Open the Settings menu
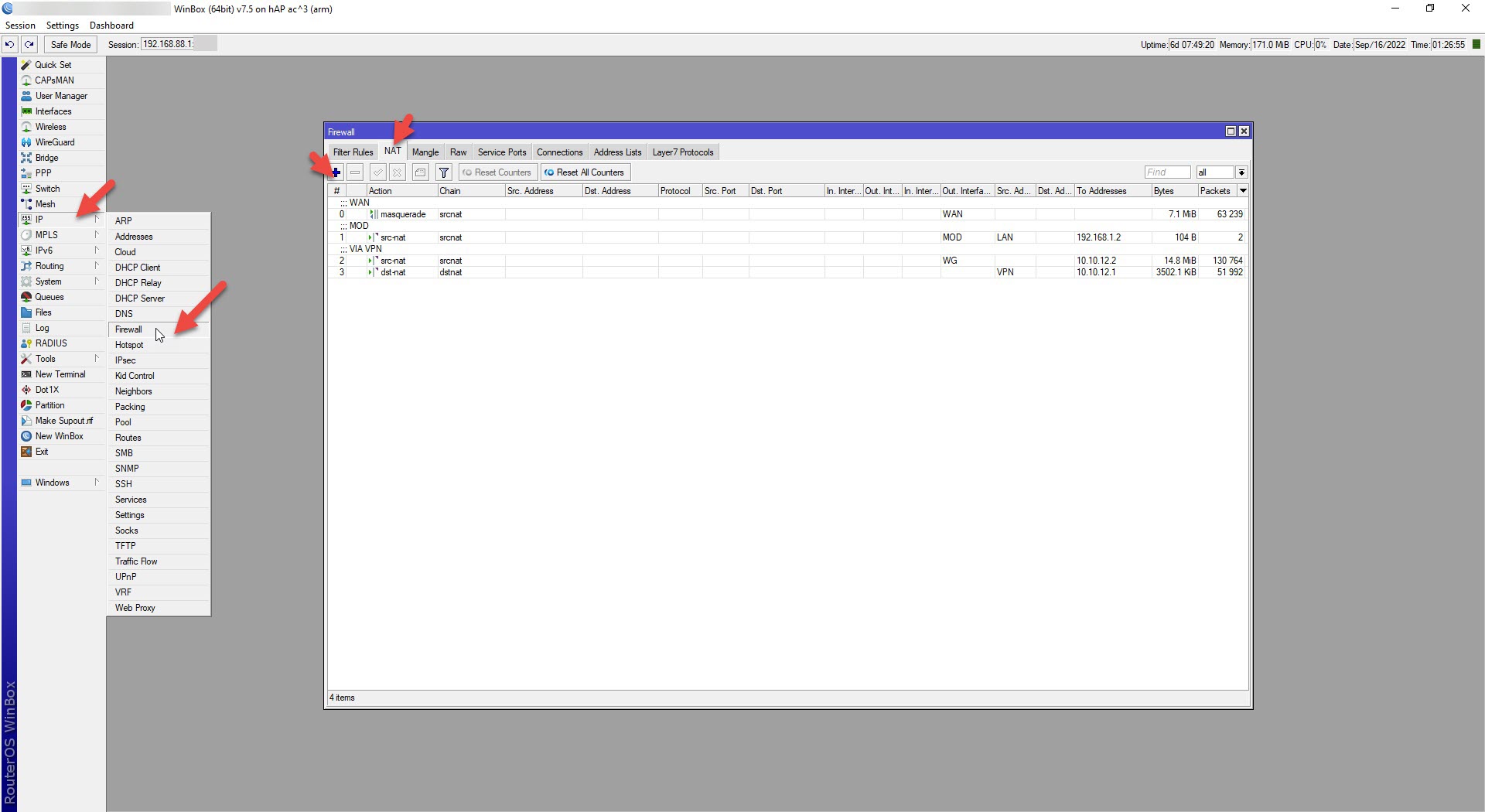This screenshot has width=1485, height=812. tap(63, 26)
